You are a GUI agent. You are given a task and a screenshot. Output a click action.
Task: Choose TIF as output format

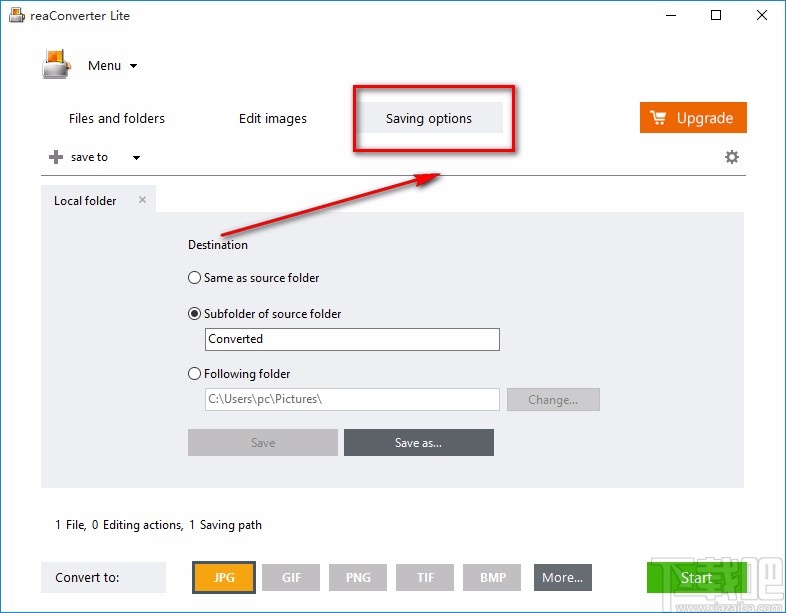pyautogui.click(x=425, y=577)
